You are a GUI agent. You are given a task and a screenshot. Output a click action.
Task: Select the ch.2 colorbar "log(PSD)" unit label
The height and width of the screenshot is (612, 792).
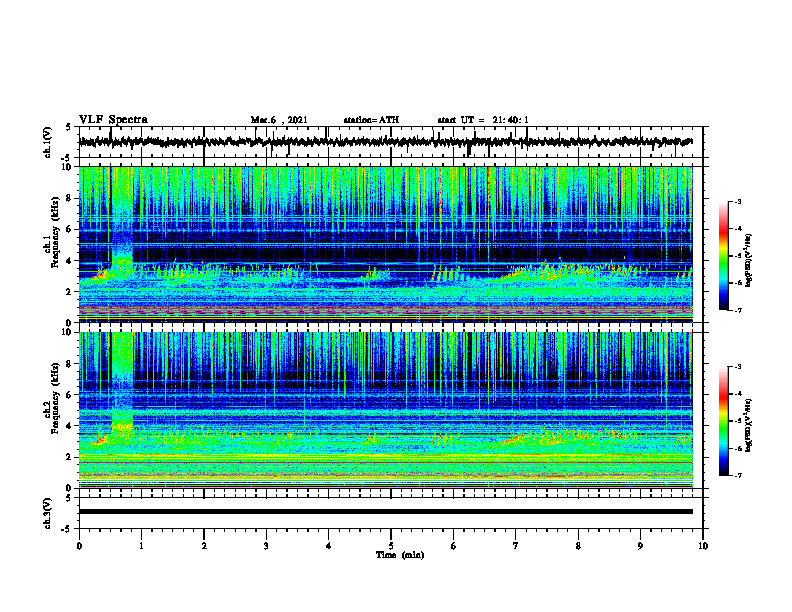749,426
